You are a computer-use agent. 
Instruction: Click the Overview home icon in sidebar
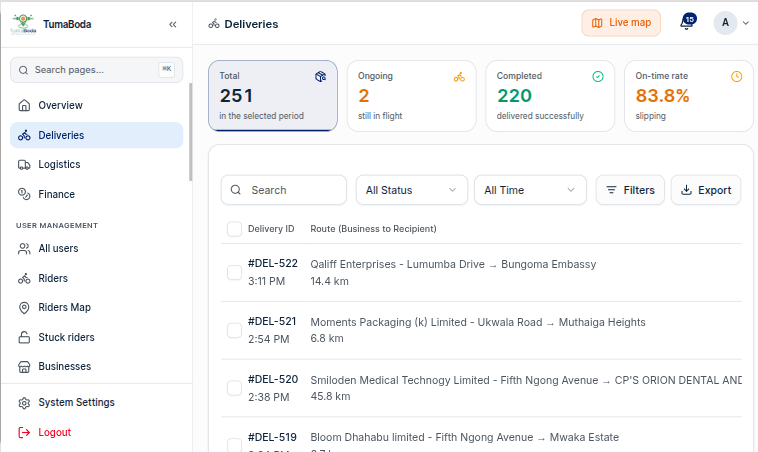[x=24, y=105]
